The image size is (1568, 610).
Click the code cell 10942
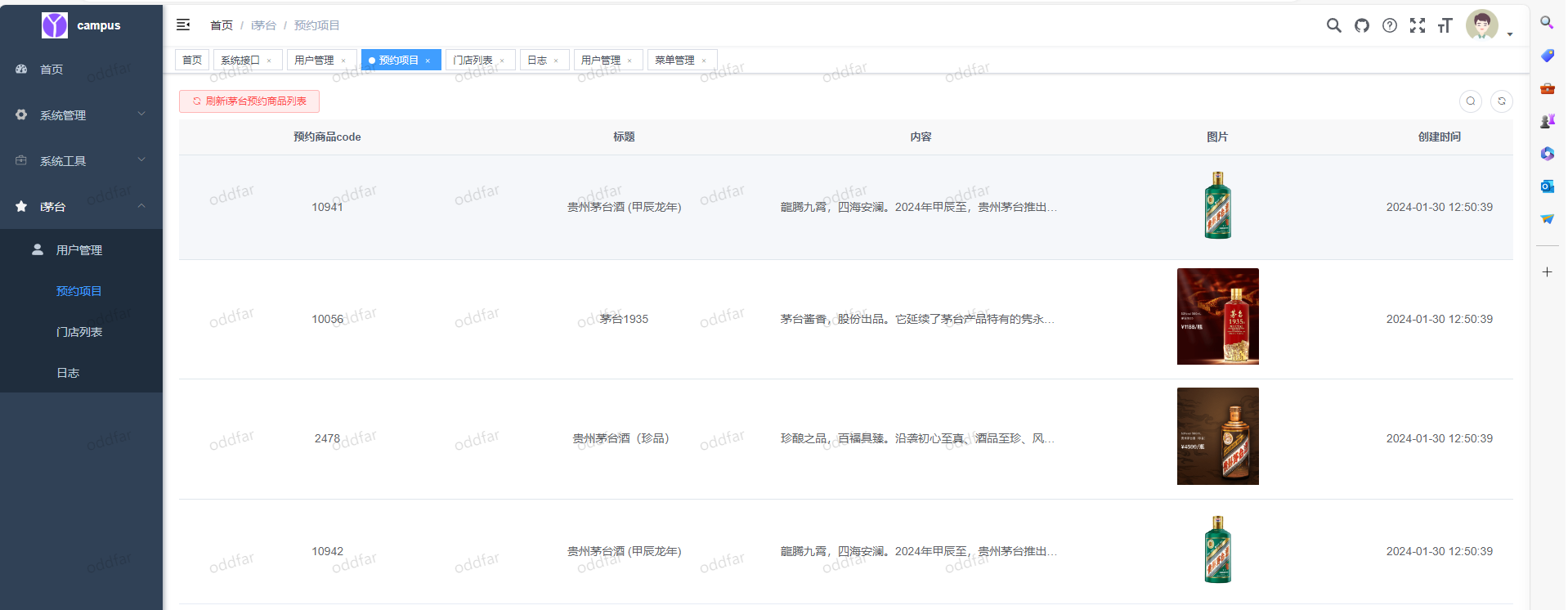[x=327, y=551]
